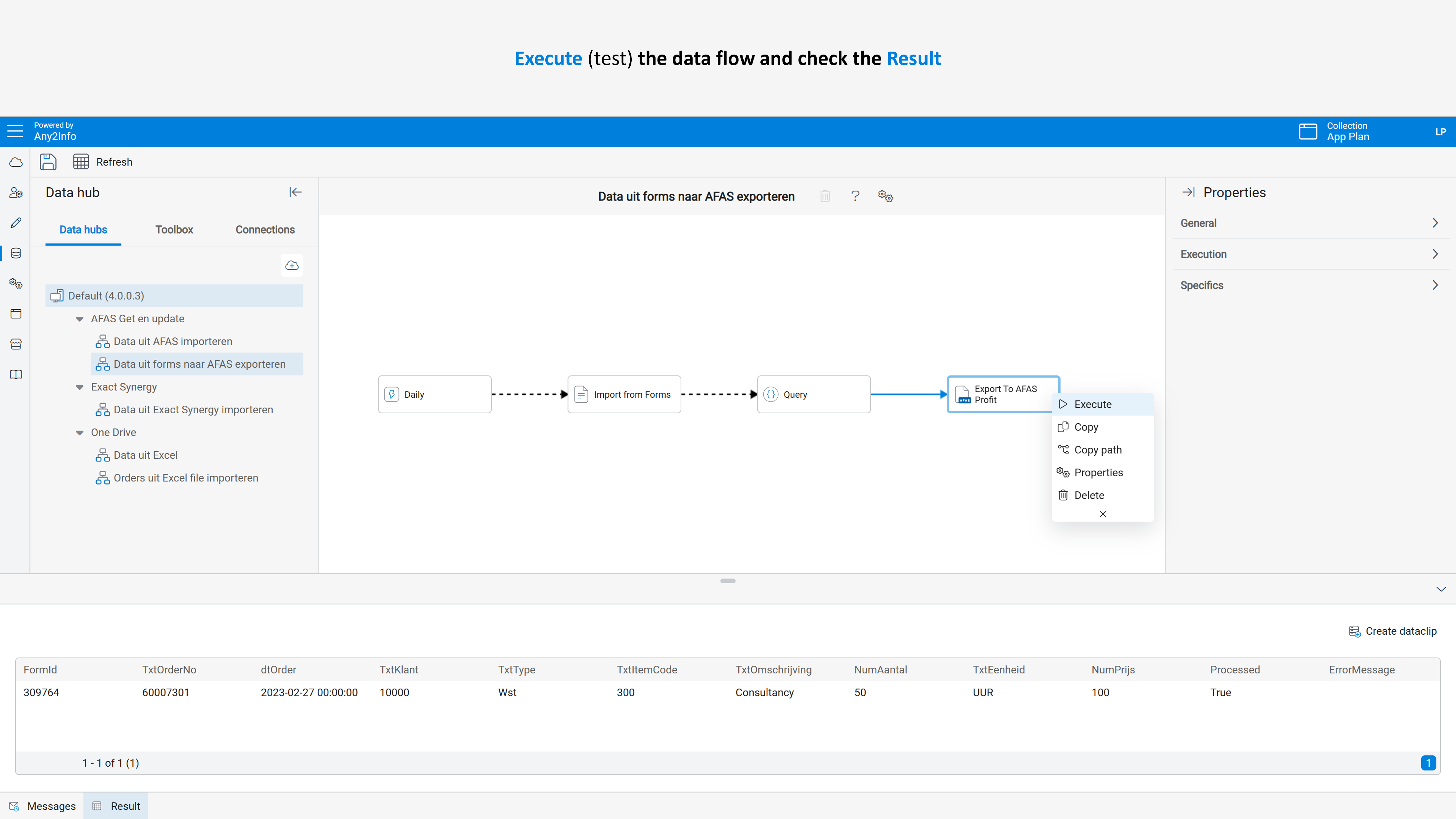
Task: Open the help question mark icon
Action: [x=855, y=196]
